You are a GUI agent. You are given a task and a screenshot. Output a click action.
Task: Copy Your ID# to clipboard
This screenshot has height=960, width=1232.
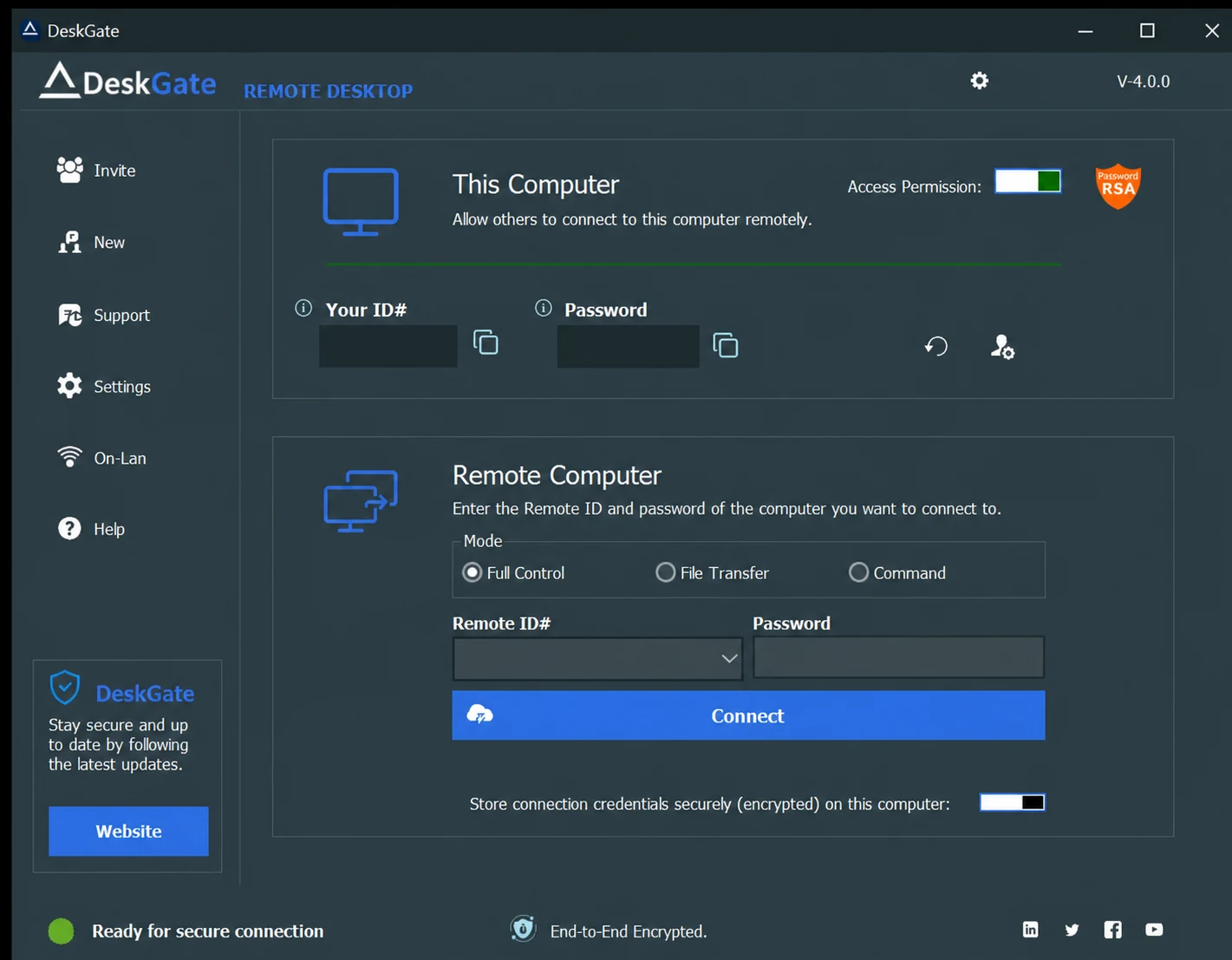486,343
